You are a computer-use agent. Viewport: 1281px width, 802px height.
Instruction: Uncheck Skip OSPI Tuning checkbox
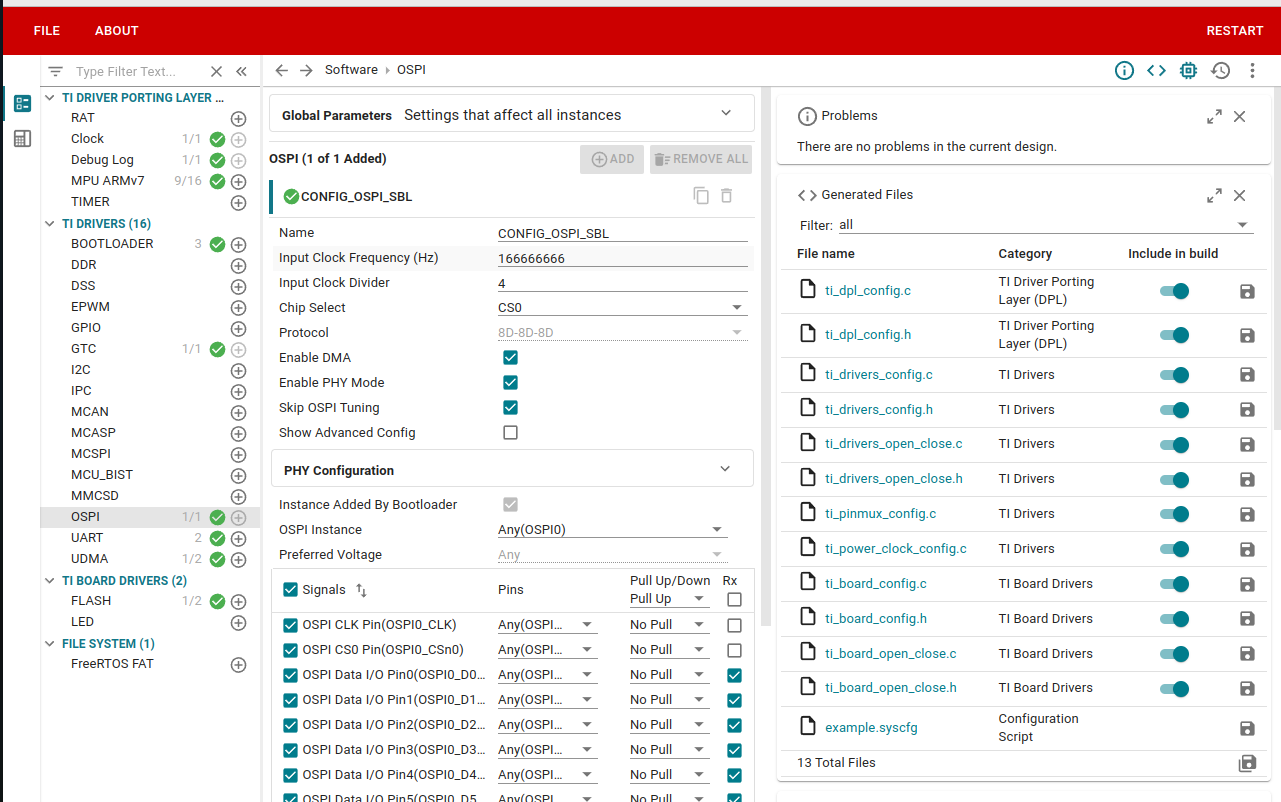[x=510, y=408]
